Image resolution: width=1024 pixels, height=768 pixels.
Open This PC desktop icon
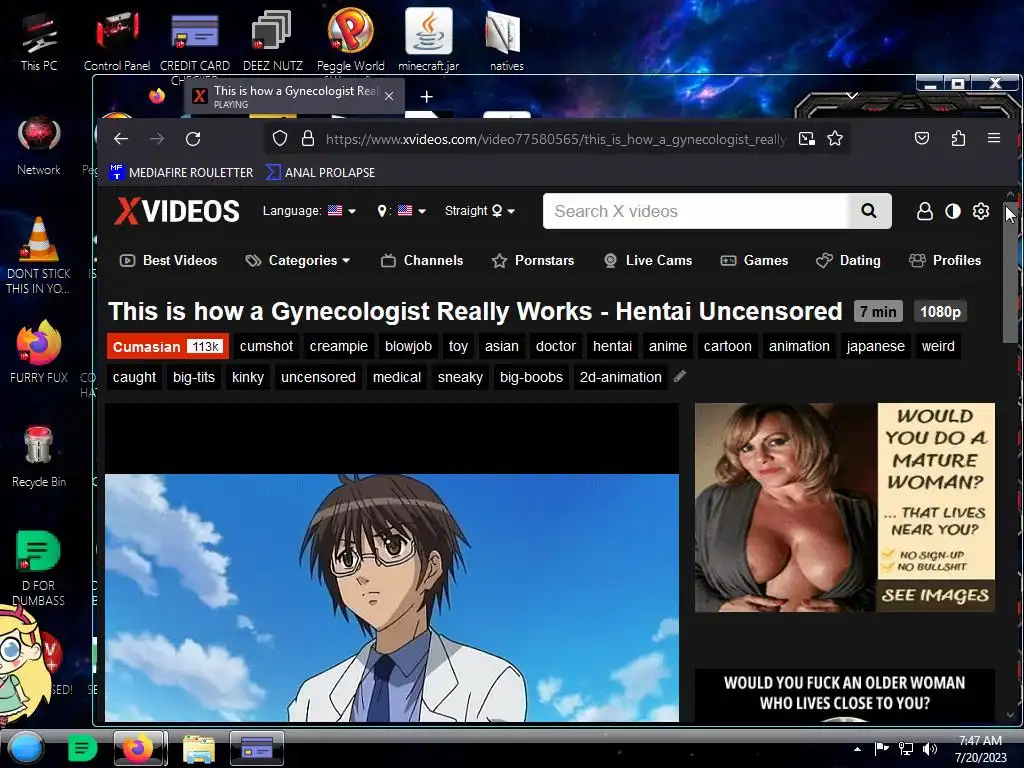pos(39,42)
